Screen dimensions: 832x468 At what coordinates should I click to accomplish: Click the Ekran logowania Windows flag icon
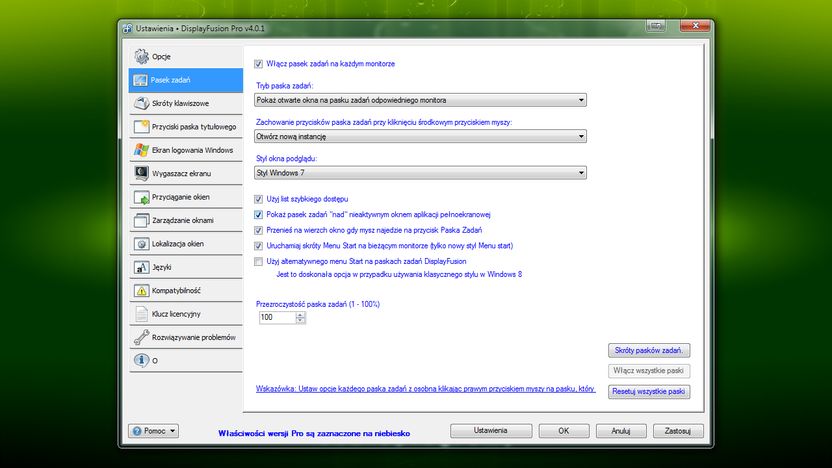click(141, 150)
